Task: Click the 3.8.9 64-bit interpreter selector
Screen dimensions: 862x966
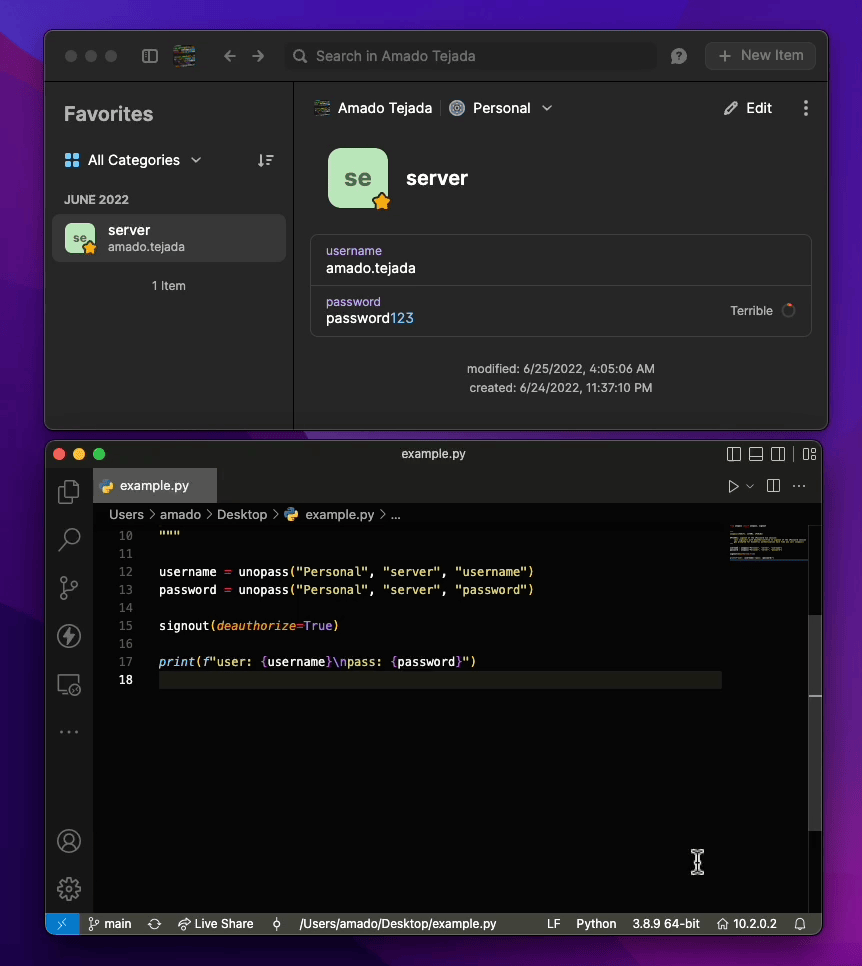Action: pos(666,923)
